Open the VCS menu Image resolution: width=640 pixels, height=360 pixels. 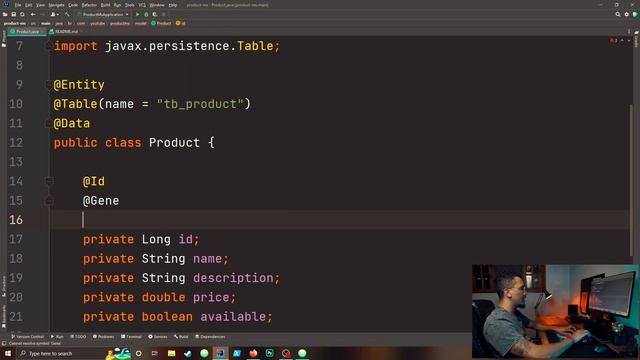point(142,5)
